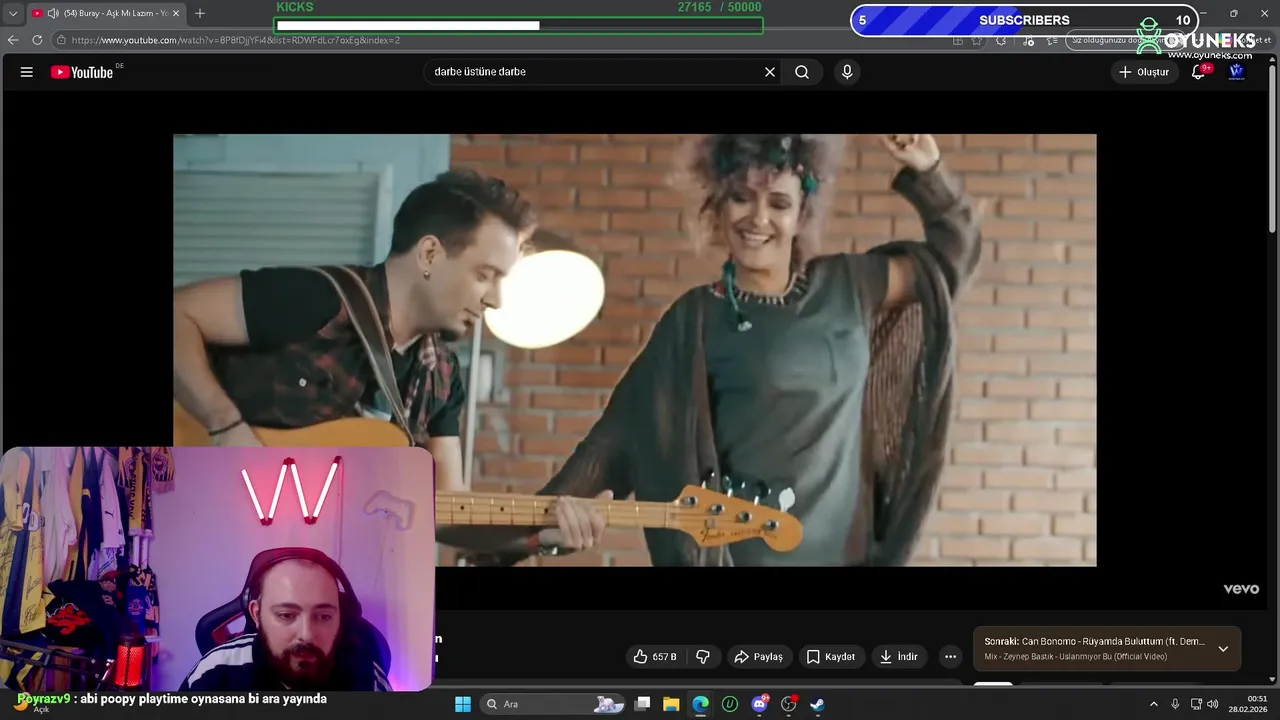The image size is (1280, 720).
Task: Reload the page with the refresh icon
Action: [37, 40]
